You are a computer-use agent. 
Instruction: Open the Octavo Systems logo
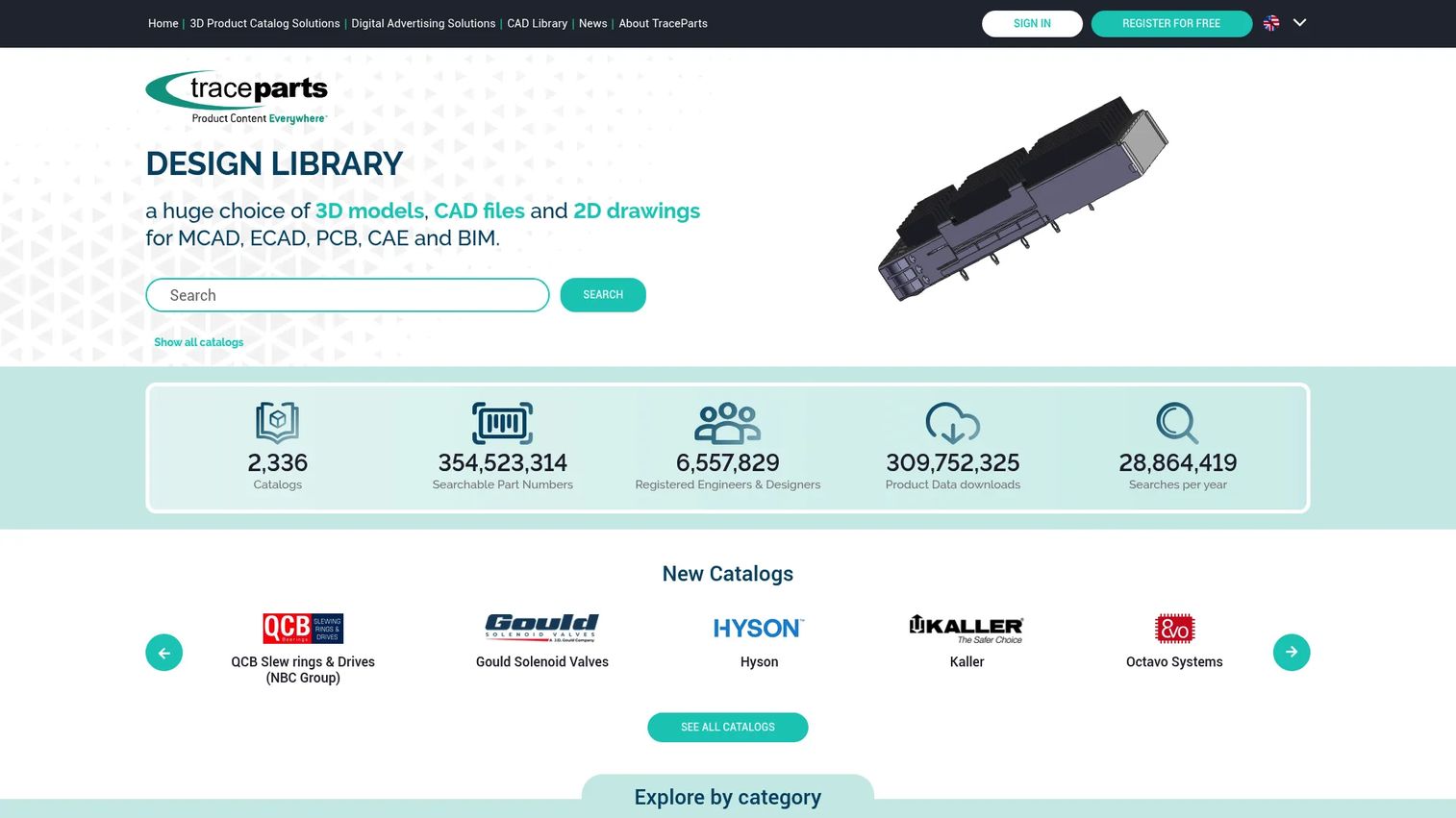pyautogui.click(x=1174, y=629)
